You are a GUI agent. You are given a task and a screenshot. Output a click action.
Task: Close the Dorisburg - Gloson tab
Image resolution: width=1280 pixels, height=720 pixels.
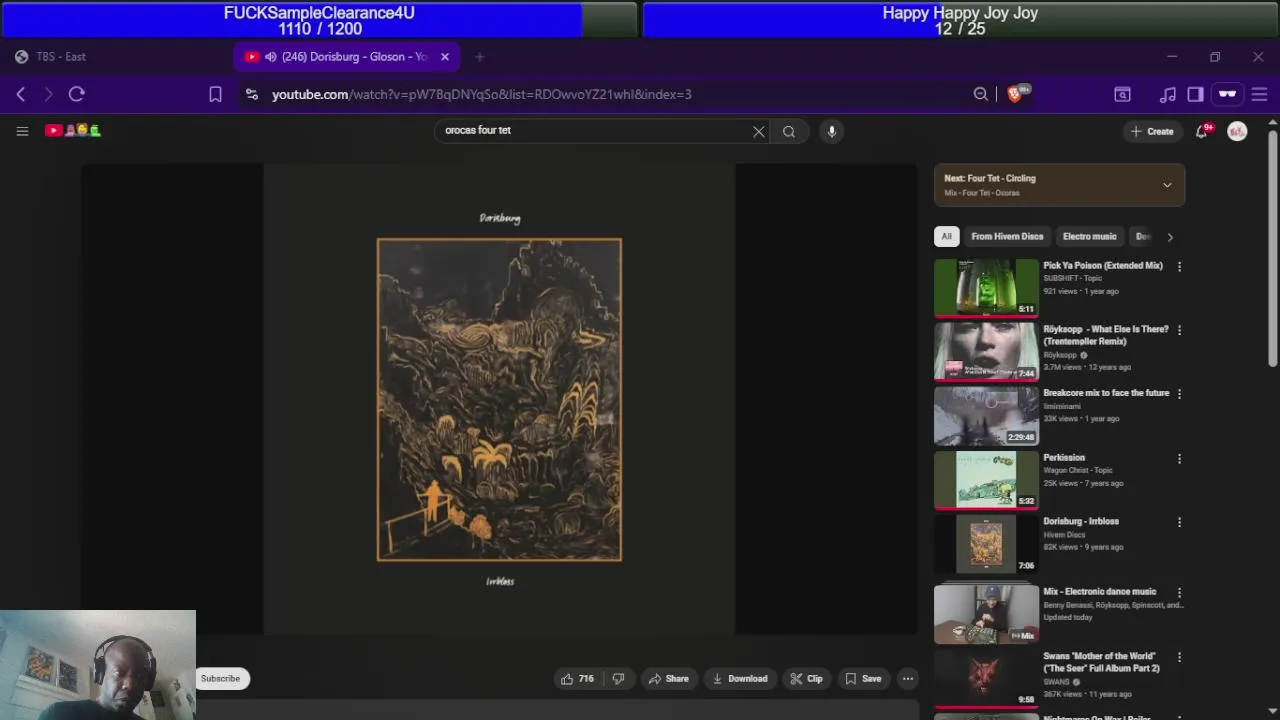445,57
